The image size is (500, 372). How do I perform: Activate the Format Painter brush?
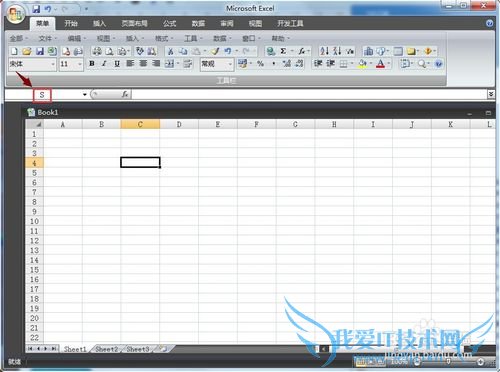(215, 51)
